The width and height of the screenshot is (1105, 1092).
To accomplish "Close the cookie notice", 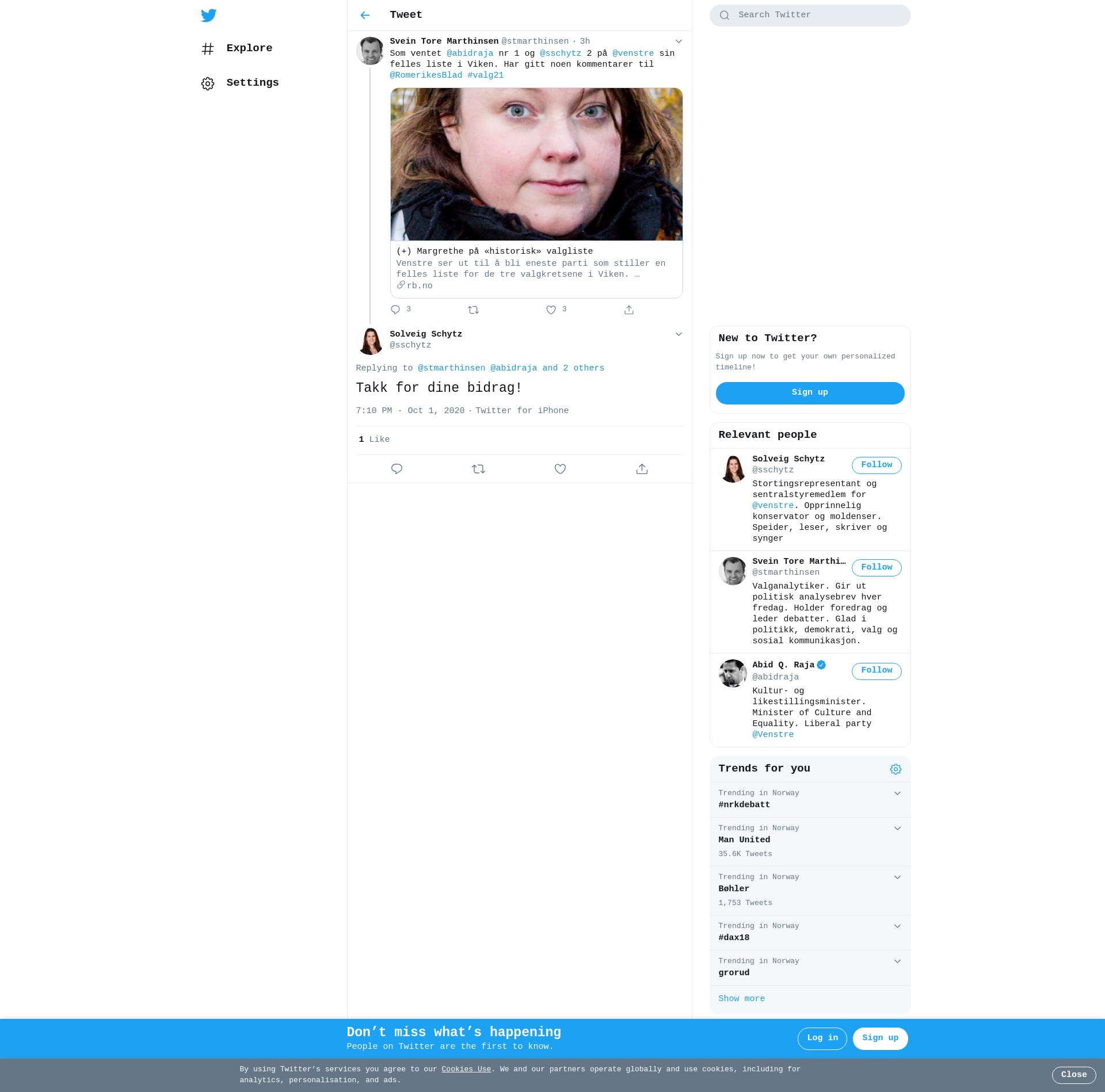I will point(1073,1075).
